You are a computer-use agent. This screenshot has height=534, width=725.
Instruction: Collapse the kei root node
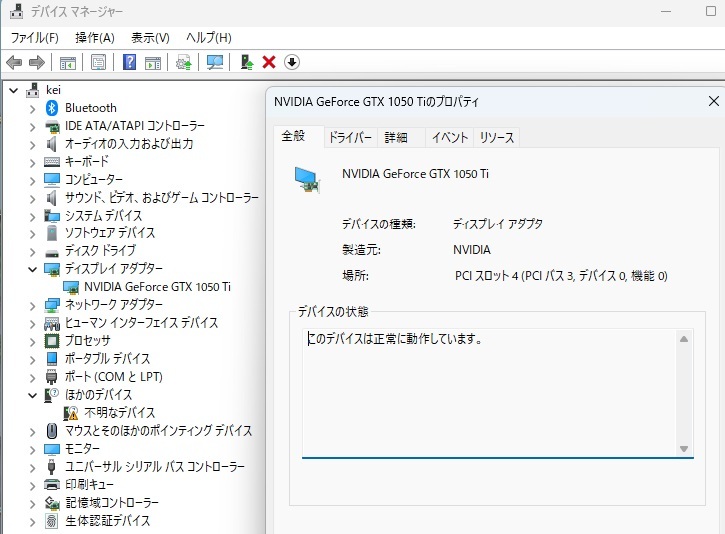[14, 90]
